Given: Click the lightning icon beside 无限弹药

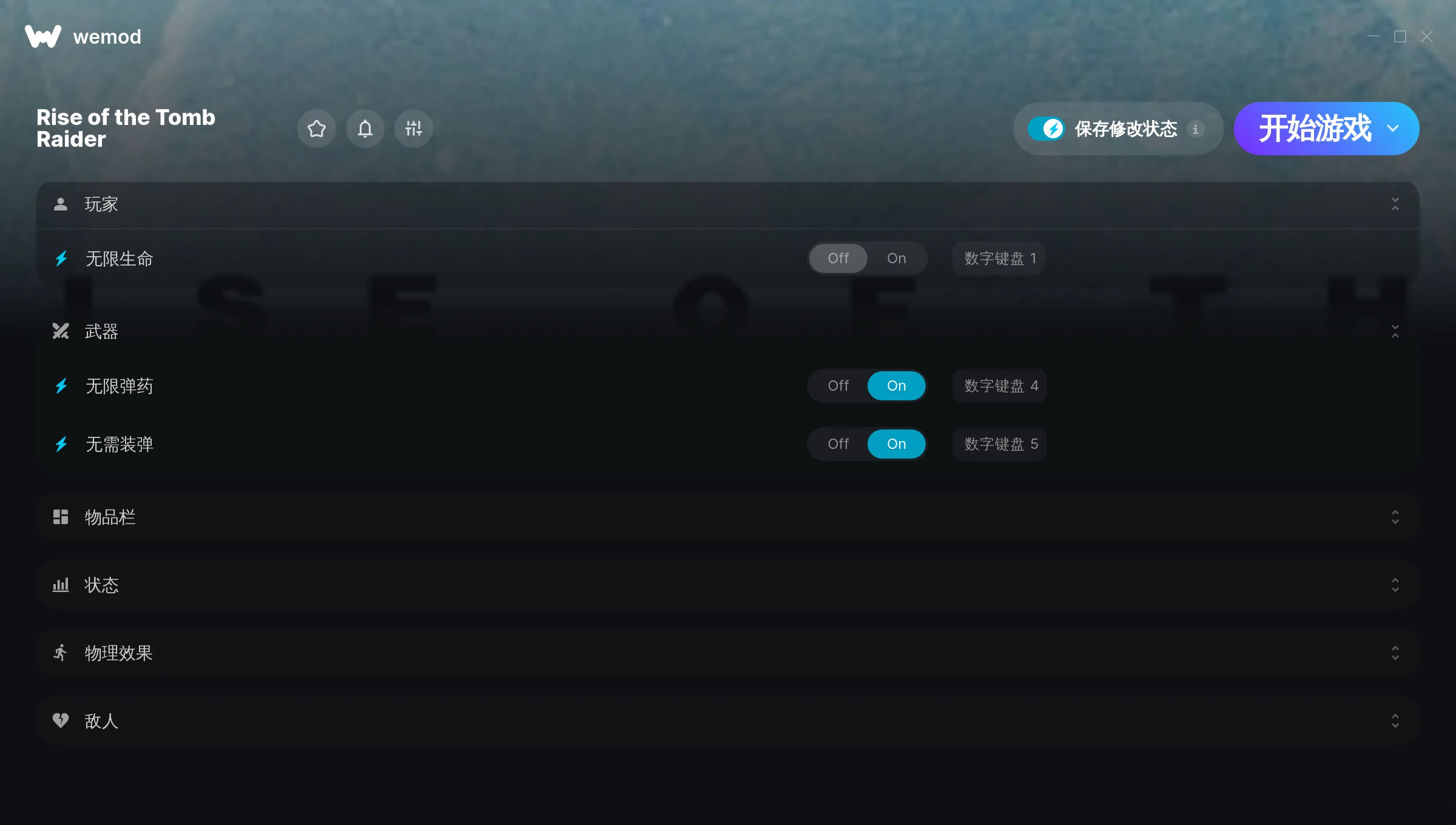Looking at the screenshot, I should pyautogui.click(x=61, y=386).
